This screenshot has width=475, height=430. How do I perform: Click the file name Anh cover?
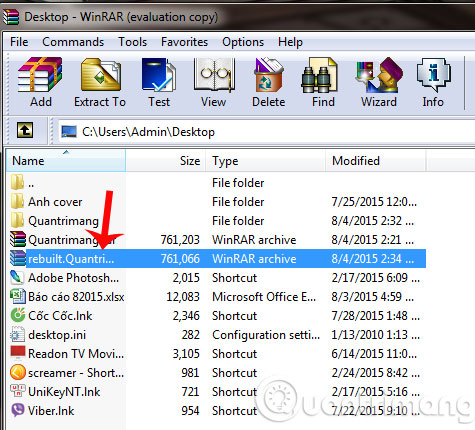55,202
